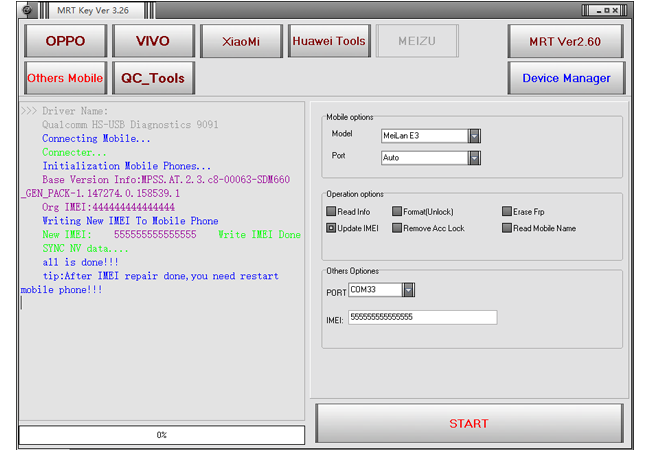Launch MRT Ver2.60
This screenshot has width=650, height=450.
pyautogui.click(x=565, y=41)
